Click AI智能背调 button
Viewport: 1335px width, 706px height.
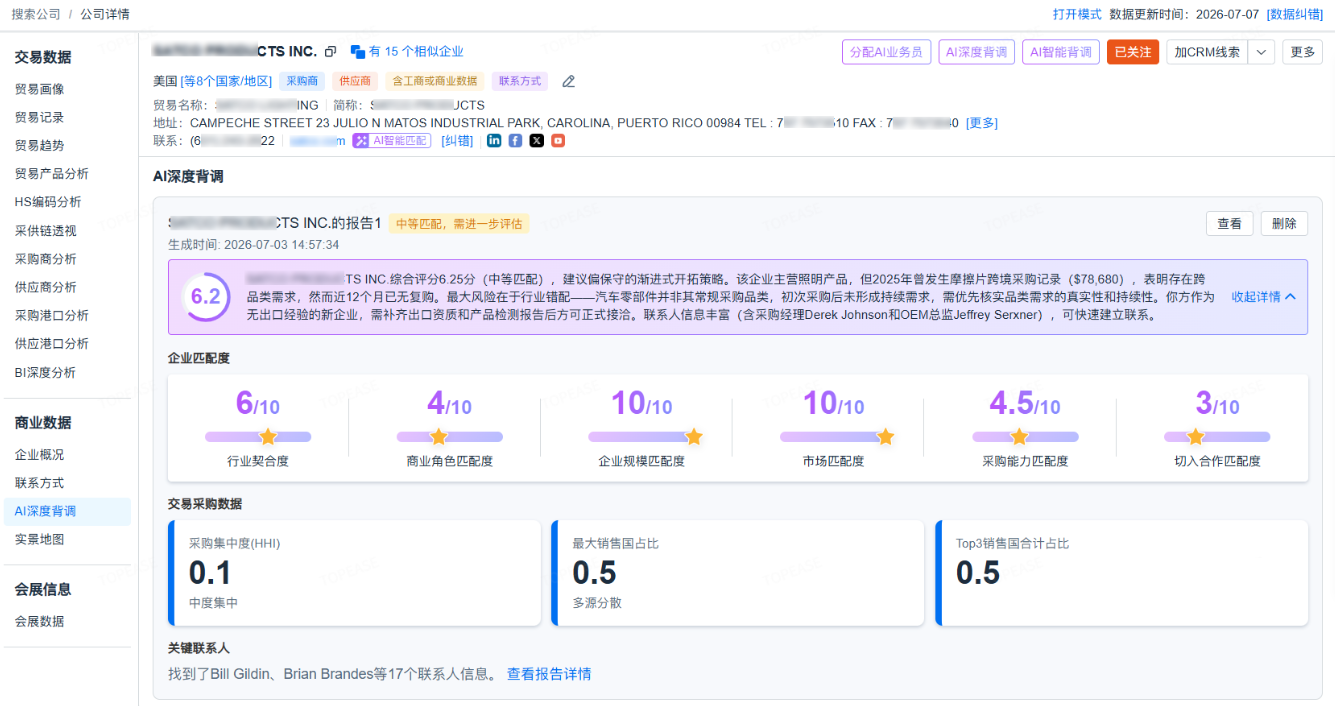pyautogui.click(x=1061, y=52)
